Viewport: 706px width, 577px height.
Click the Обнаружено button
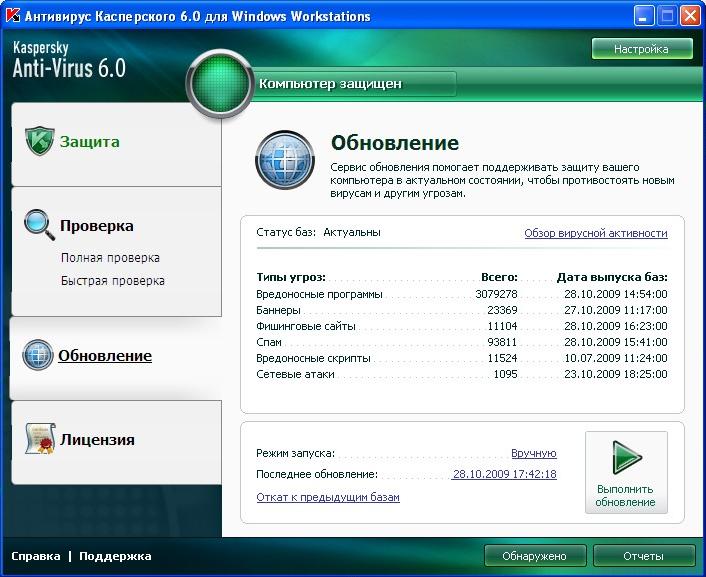pos(535,556)
